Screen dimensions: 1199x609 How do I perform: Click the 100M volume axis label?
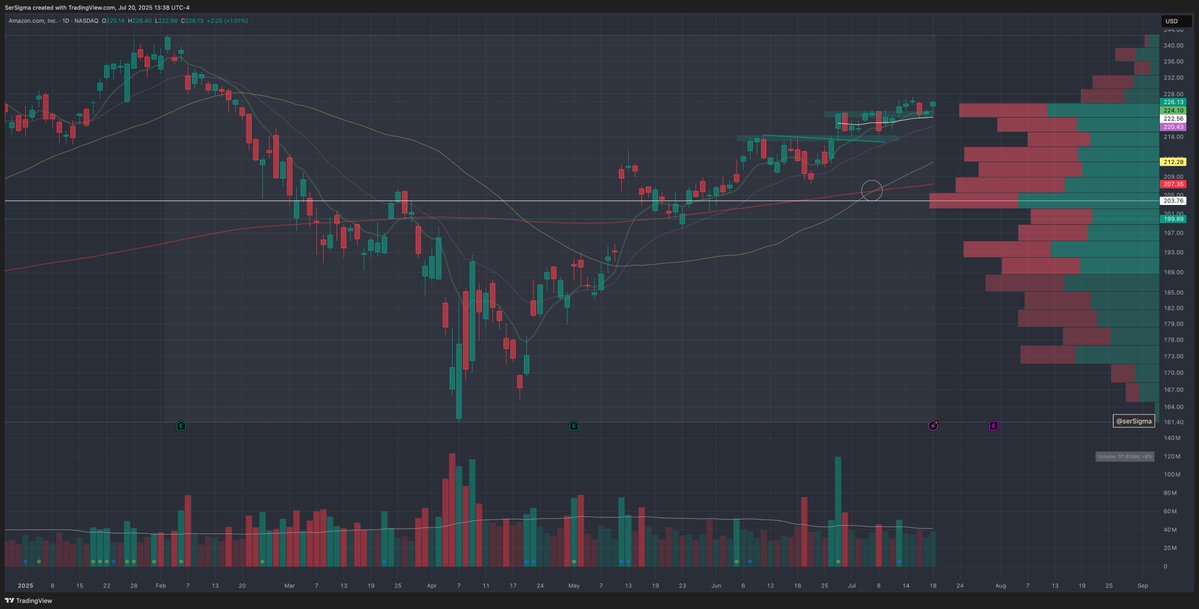pyautogui.click(x=1172, y=474)
